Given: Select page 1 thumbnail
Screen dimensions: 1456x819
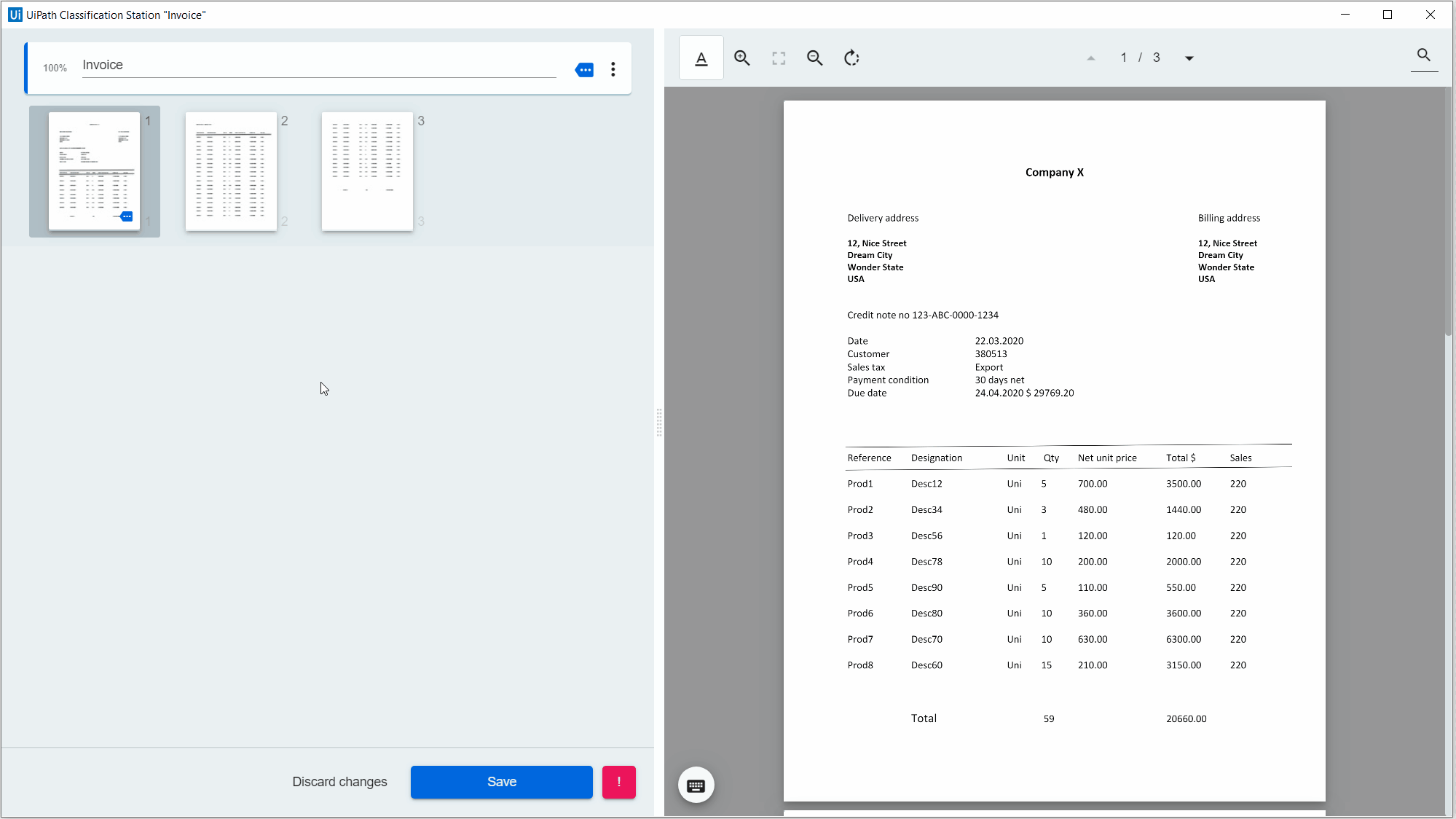Looking at the screenshot, I should pos(94,171).
